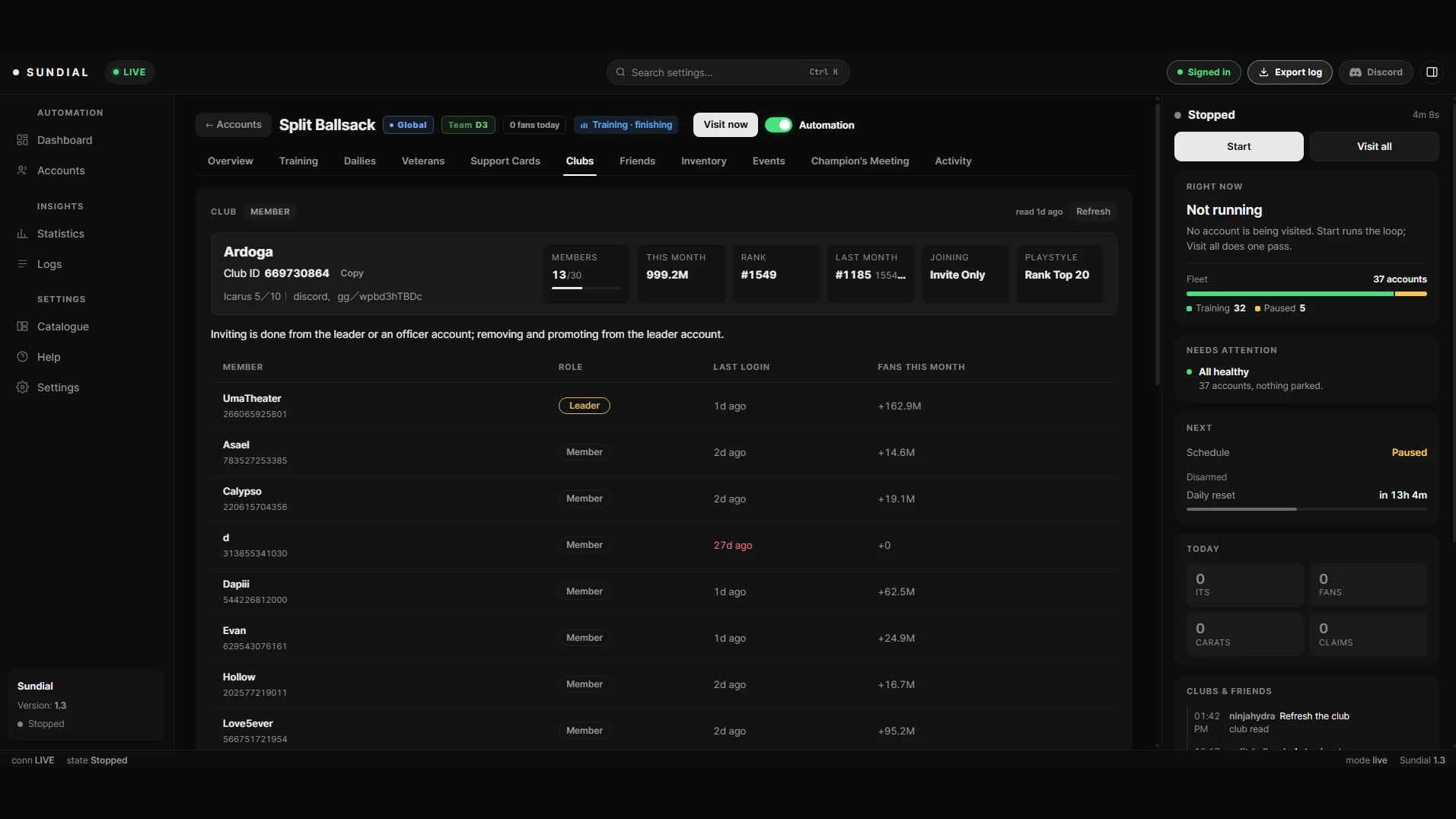Click the Export log button

pos(1289,72)
